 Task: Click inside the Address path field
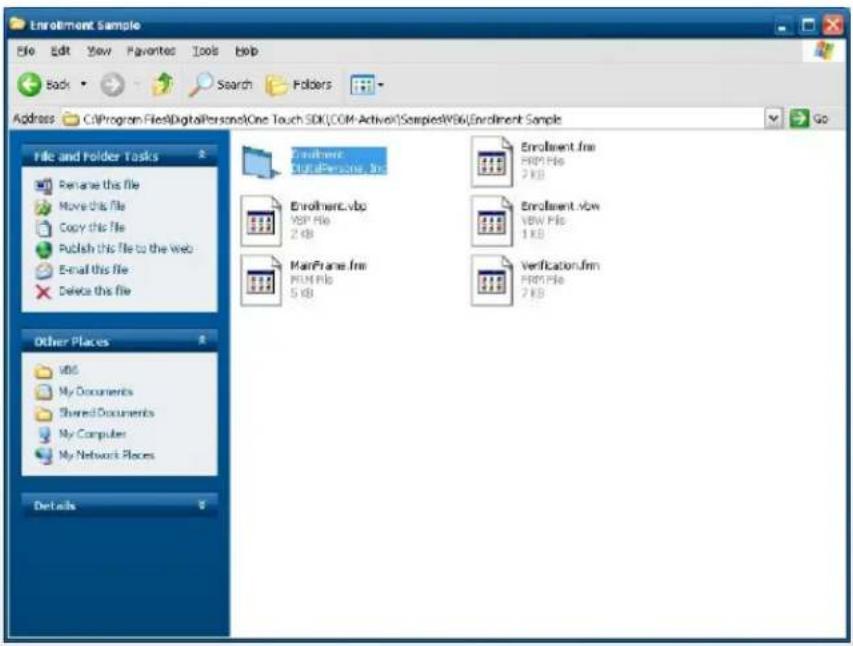pos(413,119)
